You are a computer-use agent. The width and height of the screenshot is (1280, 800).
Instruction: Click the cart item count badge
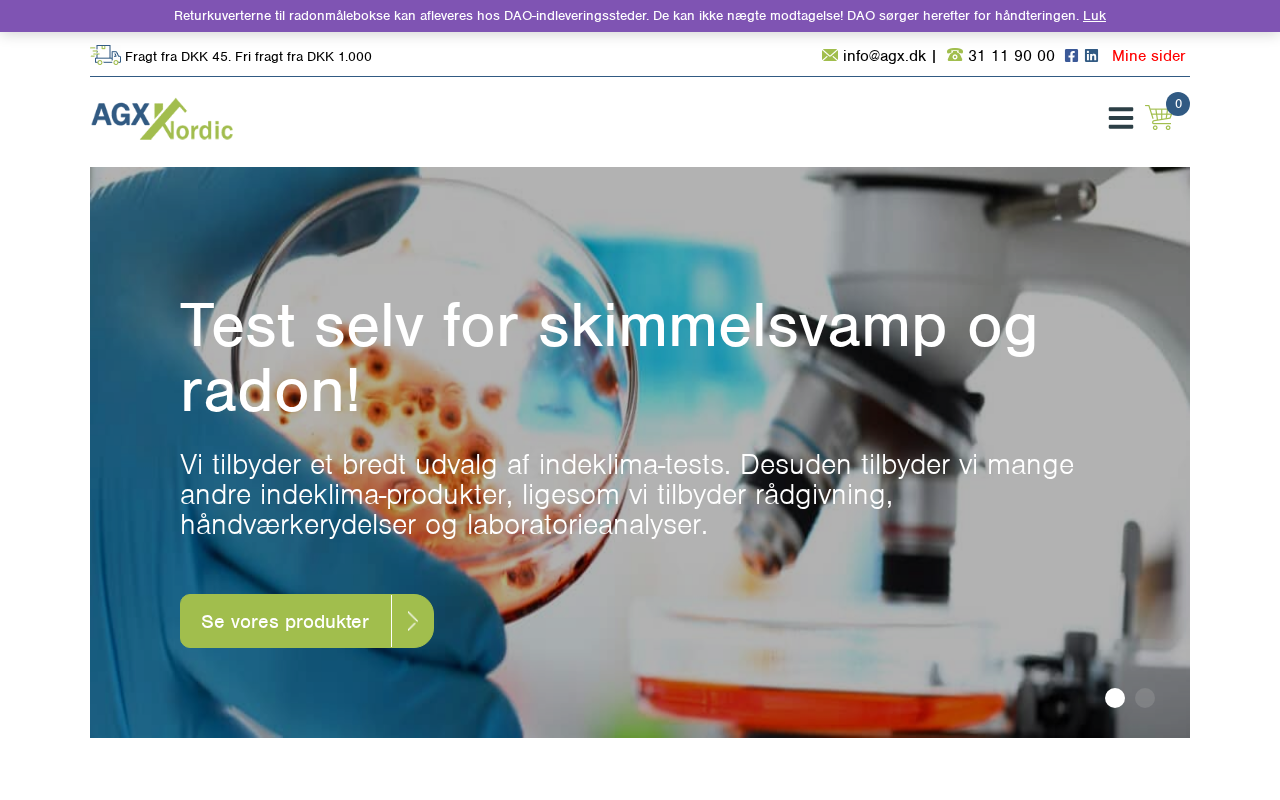pos(1178,104)
